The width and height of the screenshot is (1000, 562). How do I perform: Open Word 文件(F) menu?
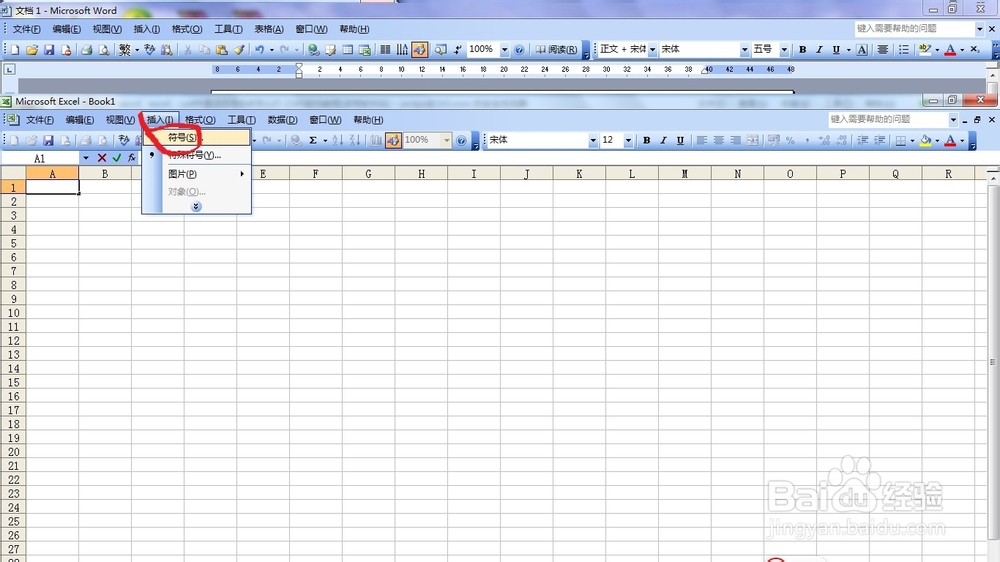click(27, 29)
